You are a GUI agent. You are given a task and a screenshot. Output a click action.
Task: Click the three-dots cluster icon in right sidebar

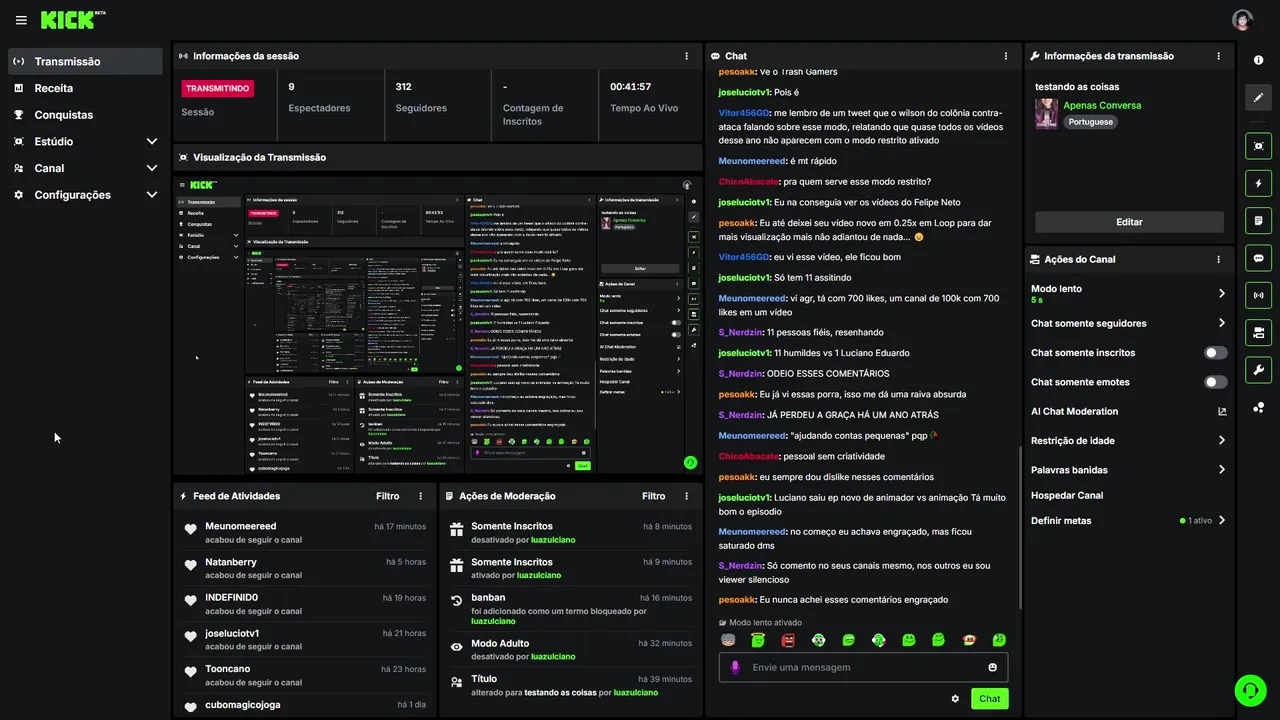[1258, 407]
